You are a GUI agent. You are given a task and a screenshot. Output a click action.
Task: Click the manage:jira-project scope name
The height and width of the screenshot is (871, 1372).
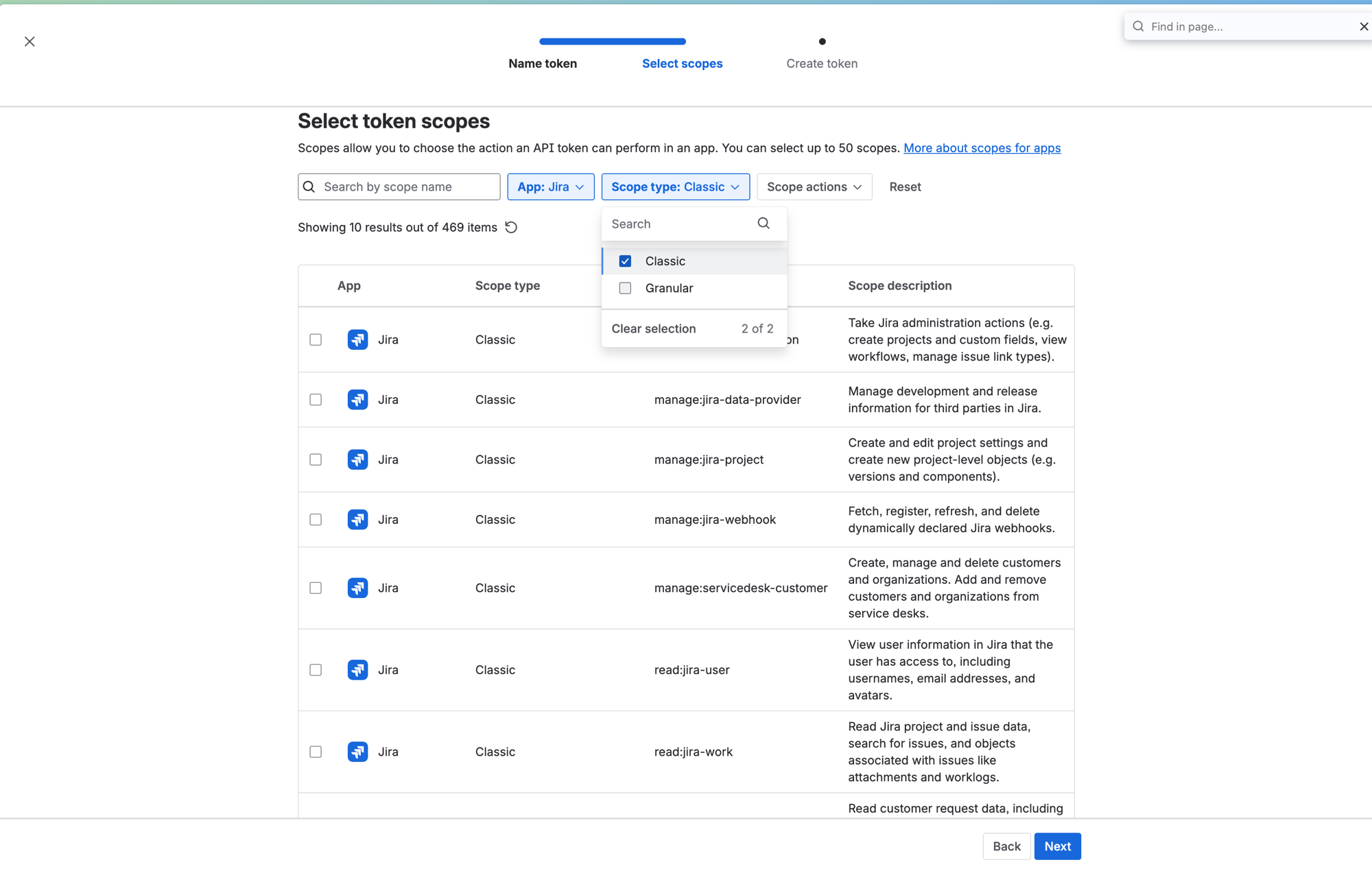(x=709, y=460)
